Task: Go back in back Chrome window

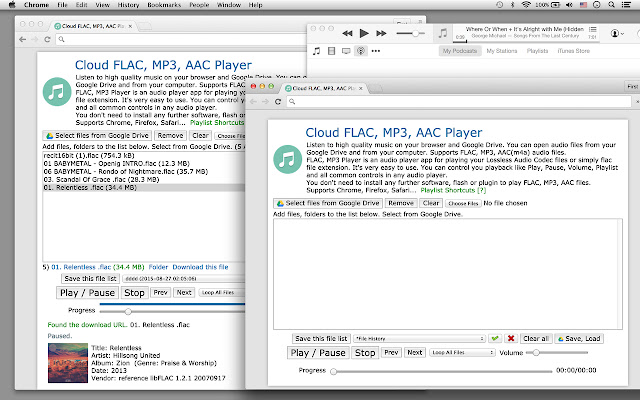Action: pos(22,39)
